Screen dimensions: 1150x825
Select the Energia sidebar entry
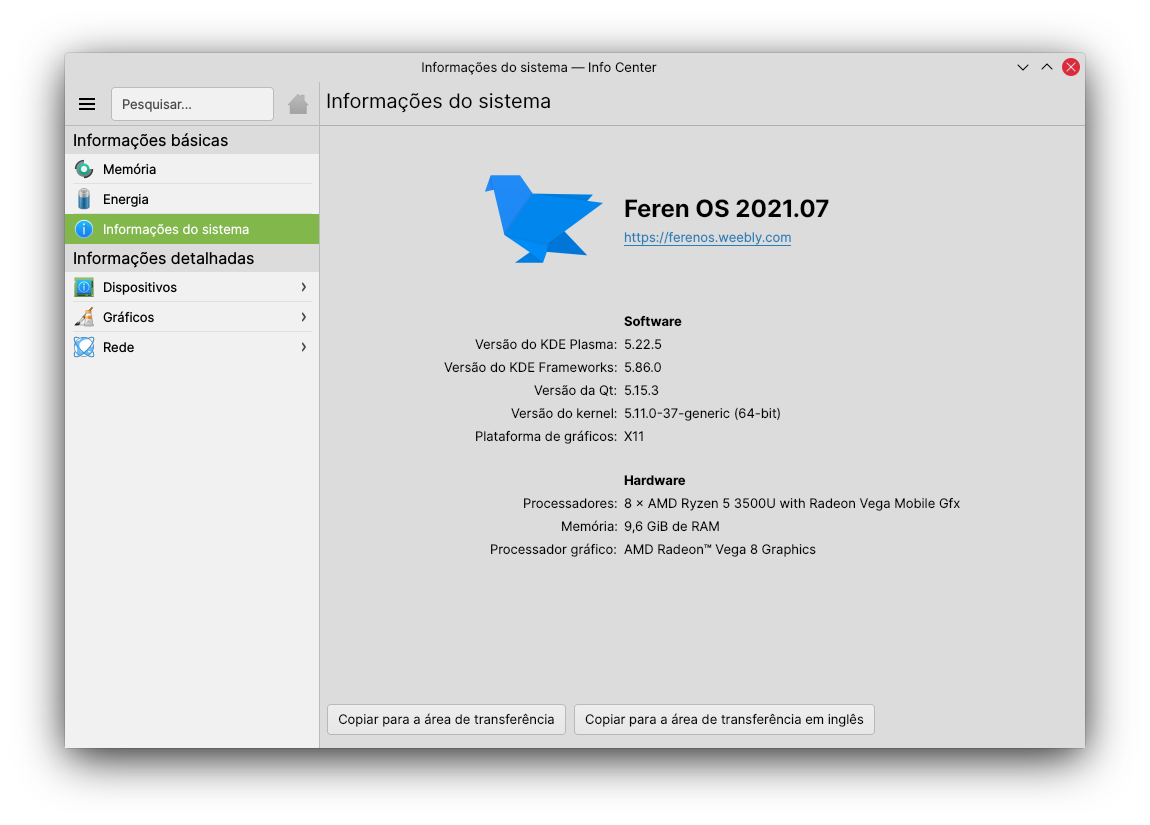tap(192, 199)
